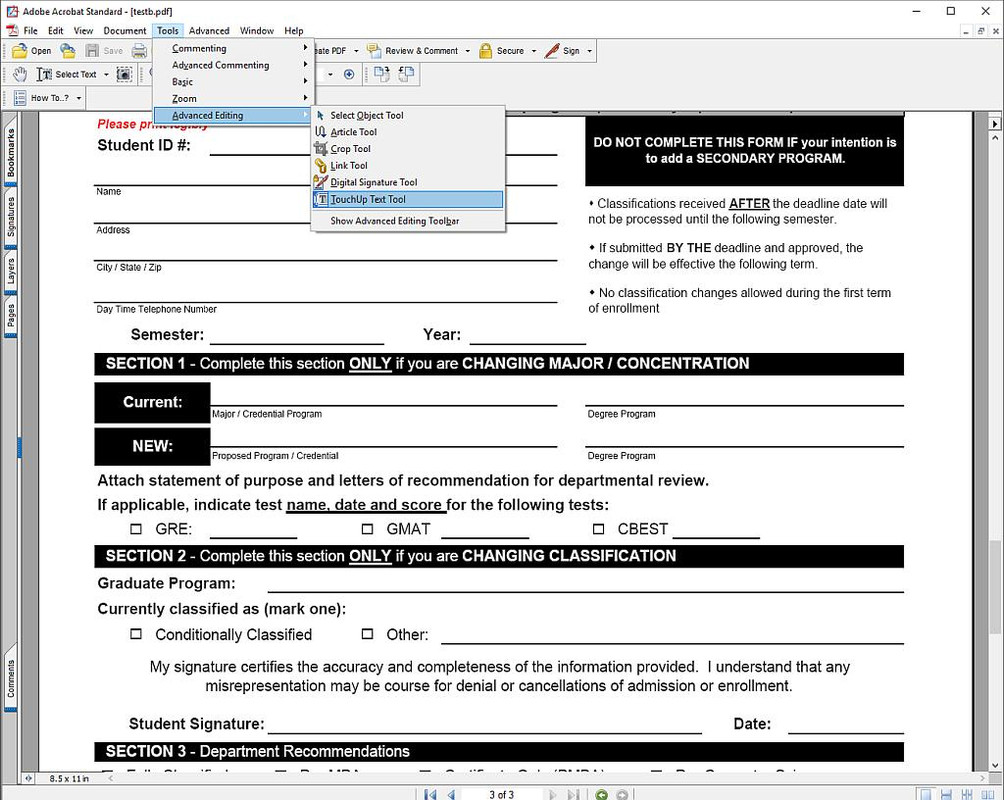This screenshot has width=1004, height=800.
Task: Open the Layers side tab
Action: click(10, 271)
